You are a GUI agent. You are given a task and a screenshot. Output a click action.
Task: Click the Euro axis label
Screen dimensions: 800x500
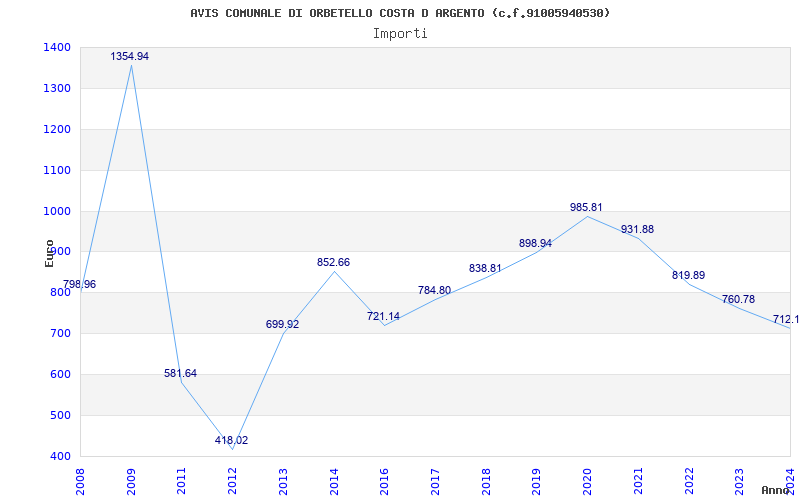(x=49, y=253)
